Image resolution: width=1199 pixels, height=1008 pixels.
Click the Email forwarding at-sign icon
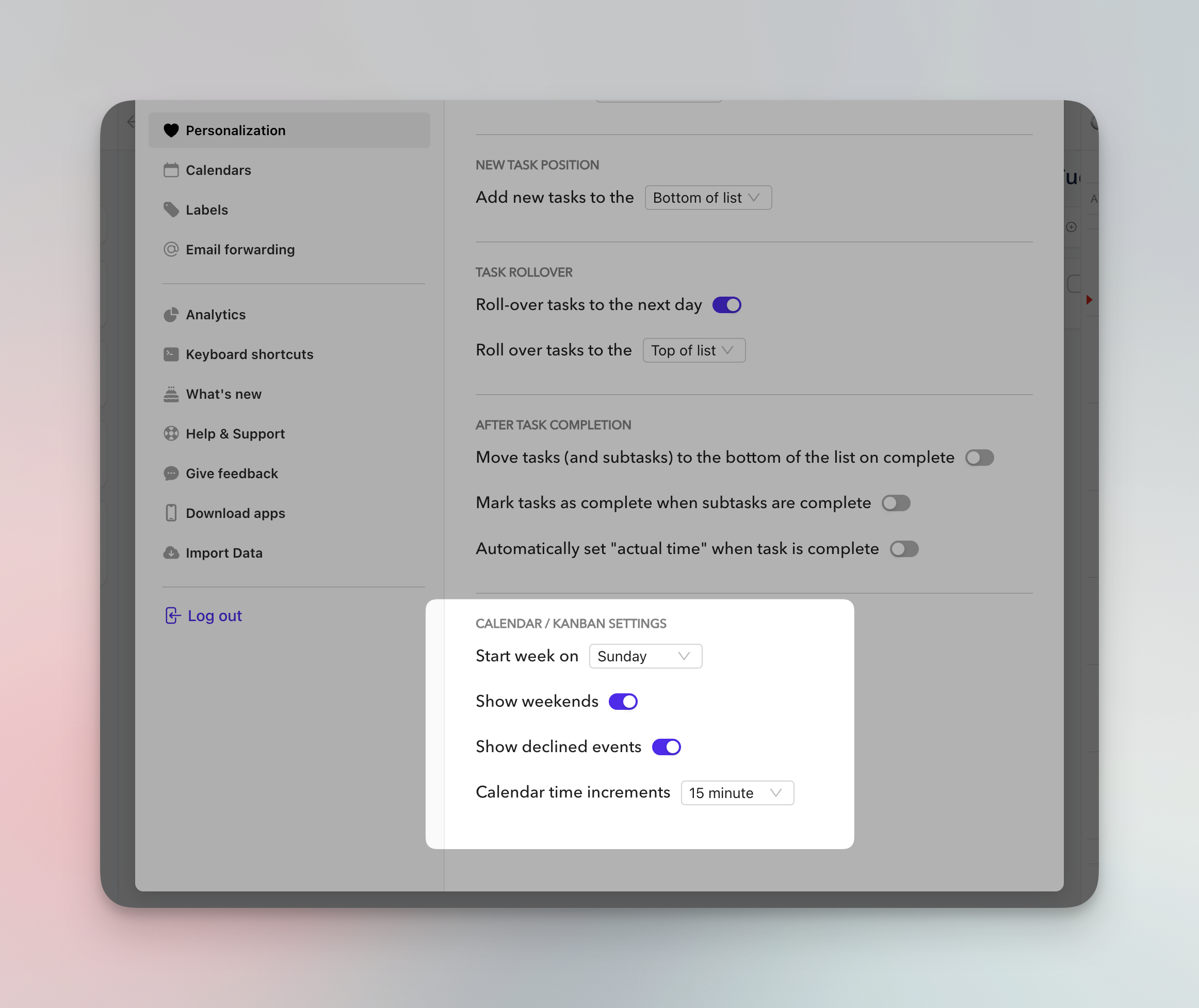pos(171,249)
